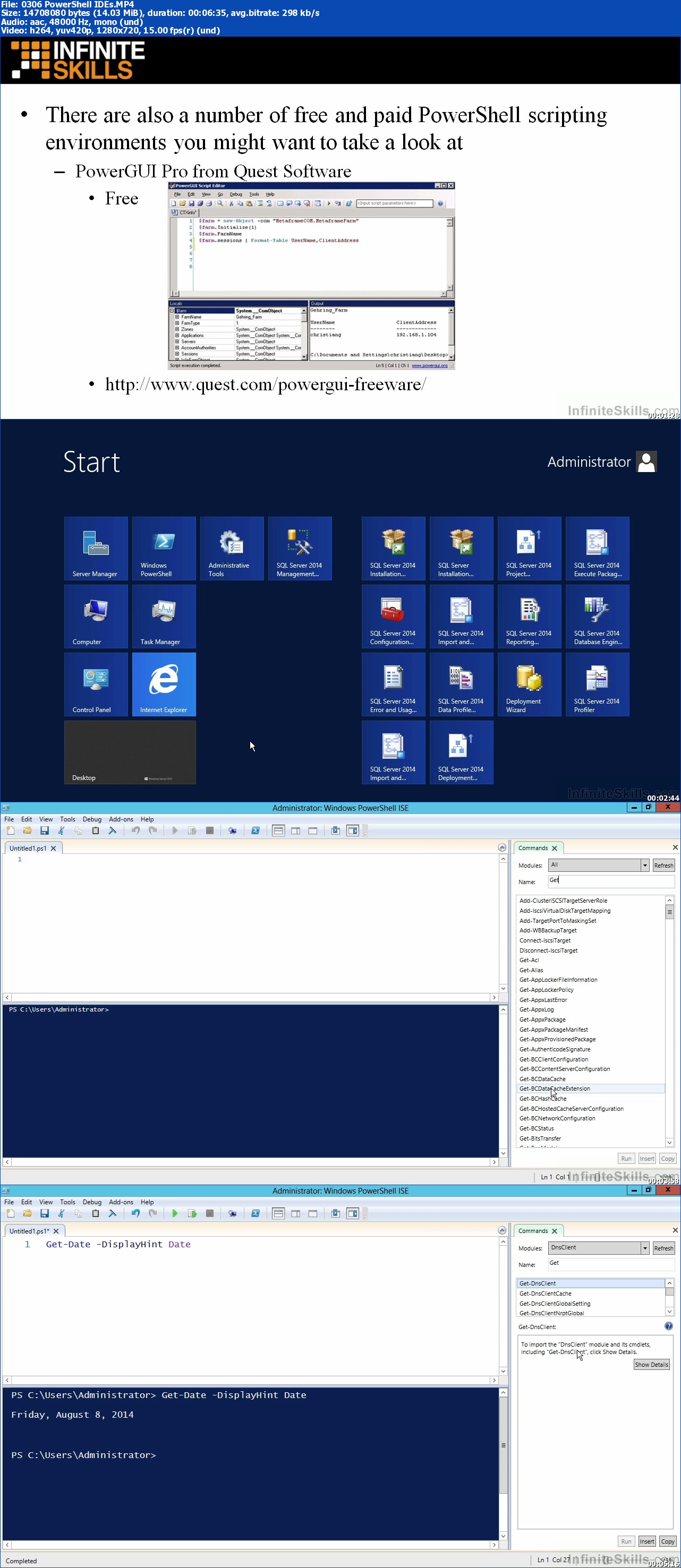This screenshot has height=1568, width=681.
Task: Click down arrow of DnsClient command list scrollbar
Action: pyautogui.click(x=669, y=1312)
